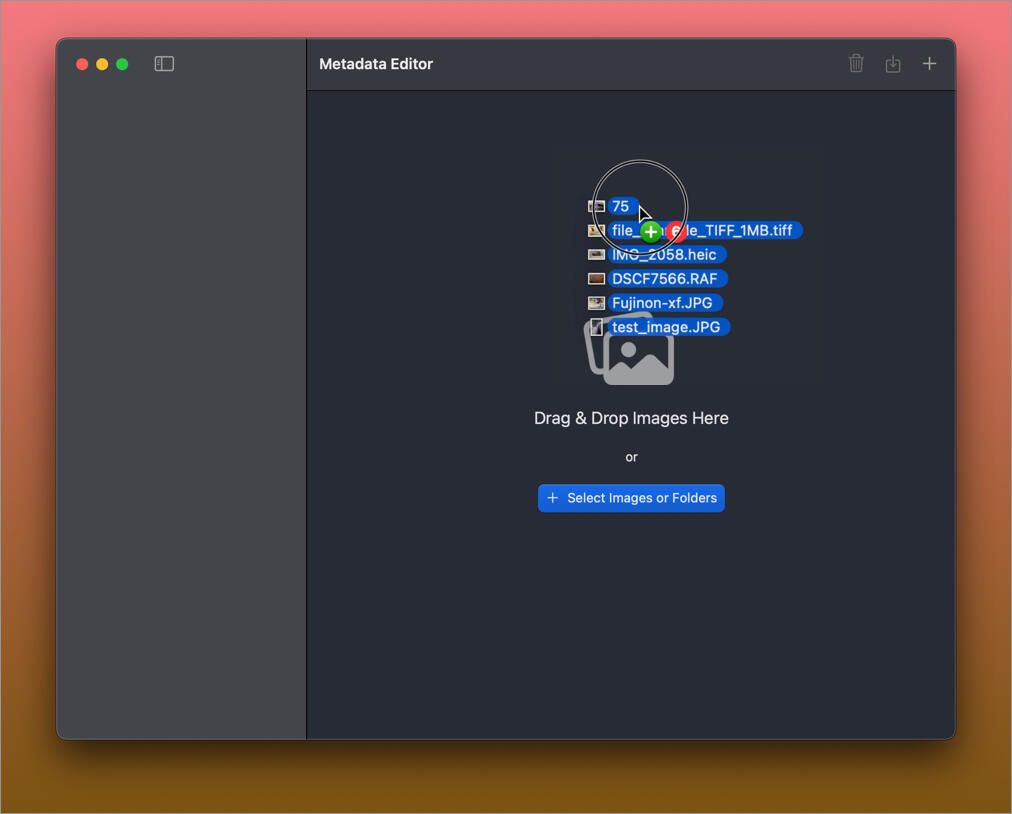This screenshot has height=814, width=1012.
Task: Click the Drag & Drop Images Here text
Action: (x=631, y=418)
